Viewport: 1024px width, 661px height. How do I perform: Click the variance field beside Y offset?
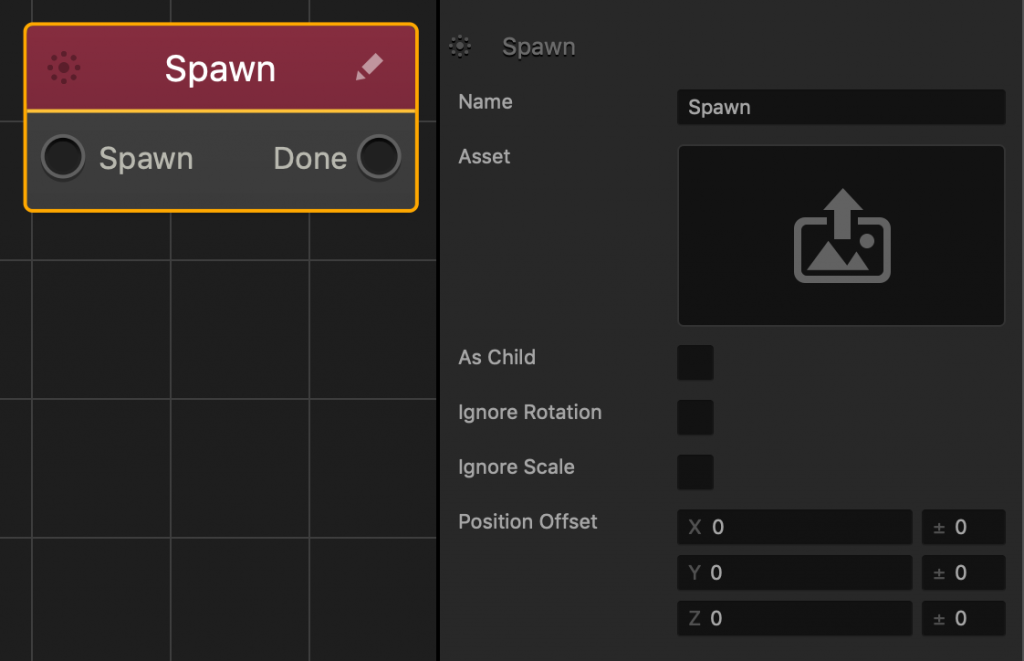click(963, 572)
